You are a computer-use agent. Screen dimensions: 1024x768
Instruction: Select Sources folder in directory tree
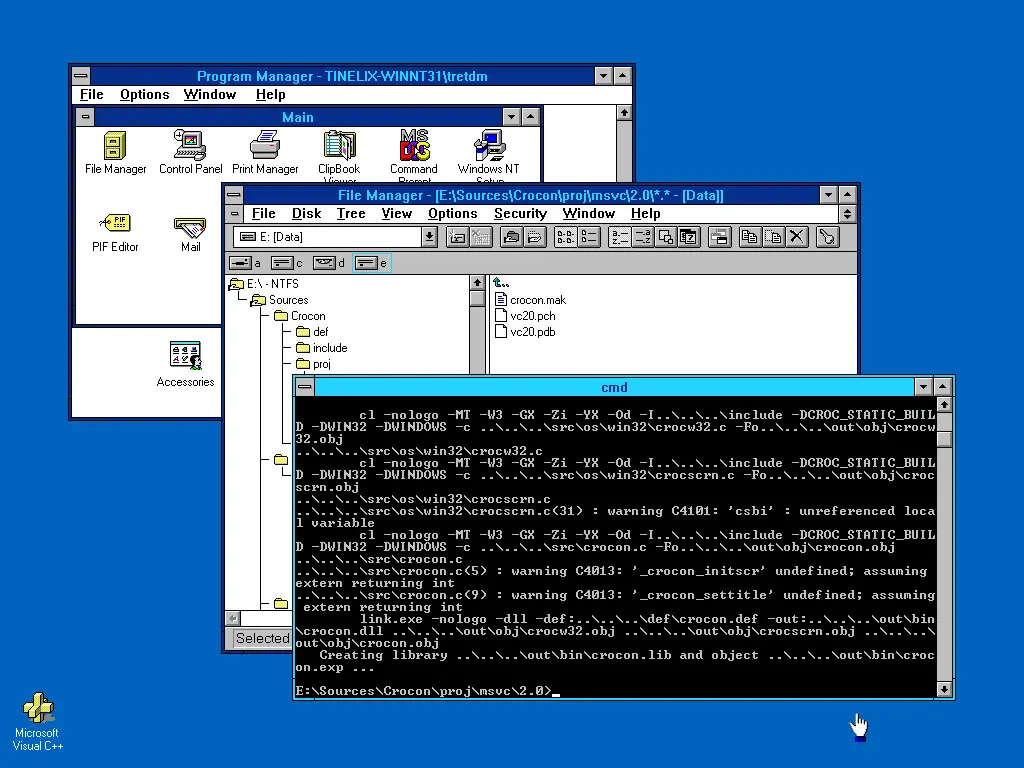(x=280, y=300)
